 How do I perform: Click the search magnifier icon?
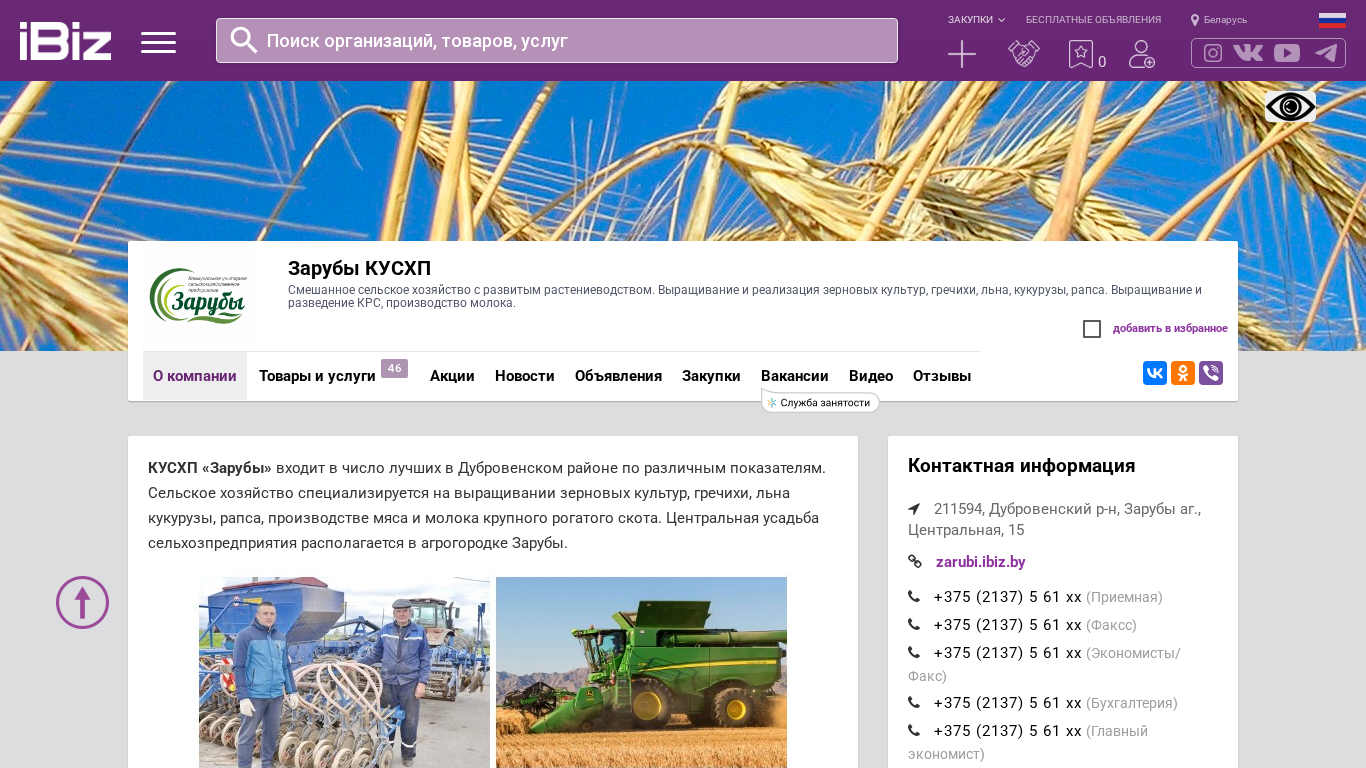(x=244, y=40)
